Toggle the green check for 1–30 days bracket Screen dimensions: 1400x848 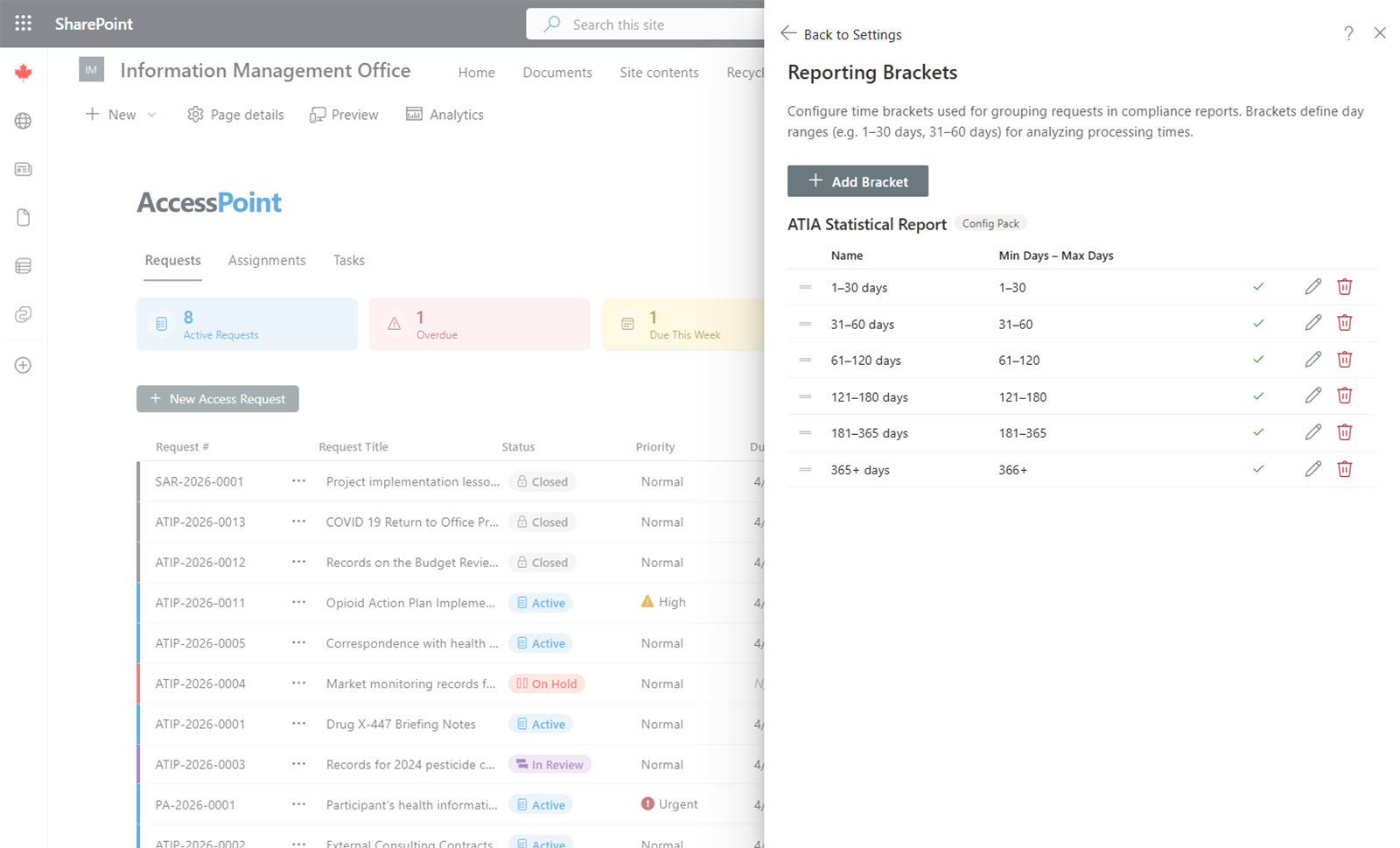pos(1258,286)
